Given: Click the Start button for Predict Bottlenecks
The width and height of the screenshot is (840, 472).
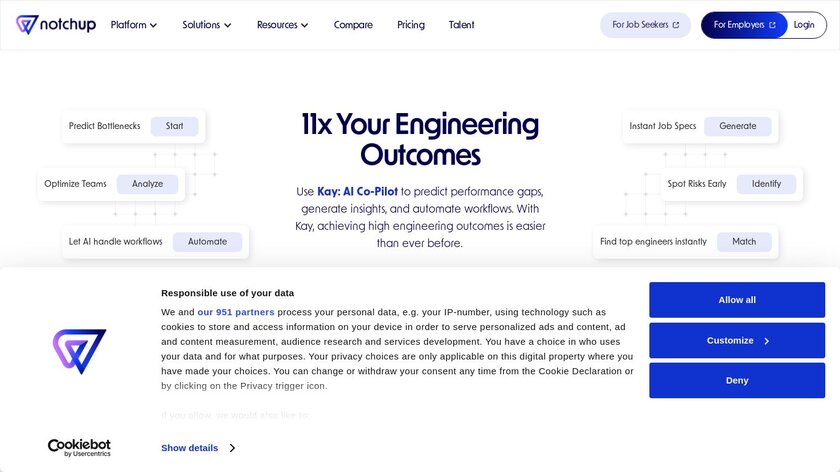Looking at the screenshot, I should (x=175, y=126).
